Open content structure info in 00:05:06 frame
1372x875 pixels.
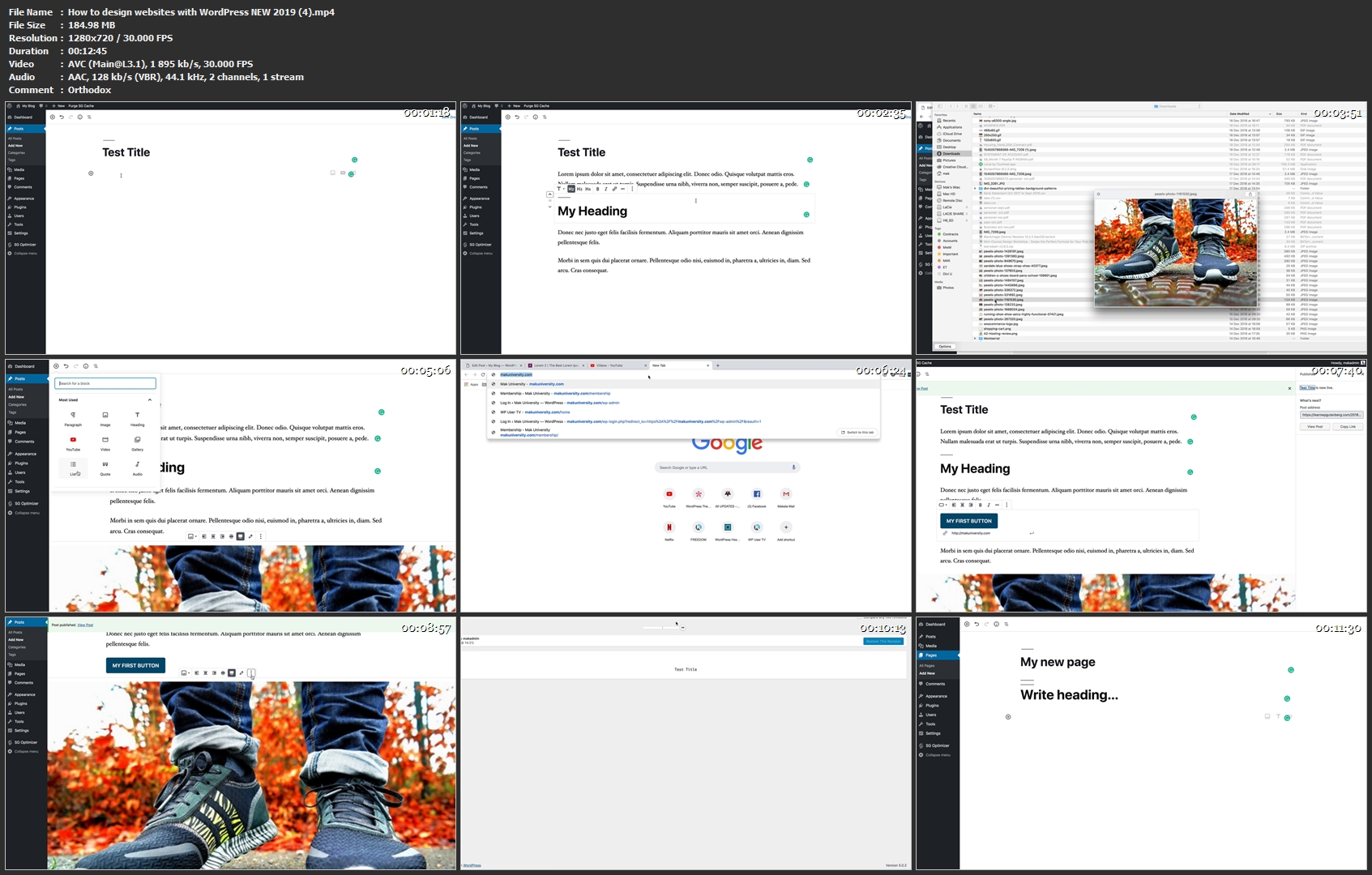tap(86, 366)
